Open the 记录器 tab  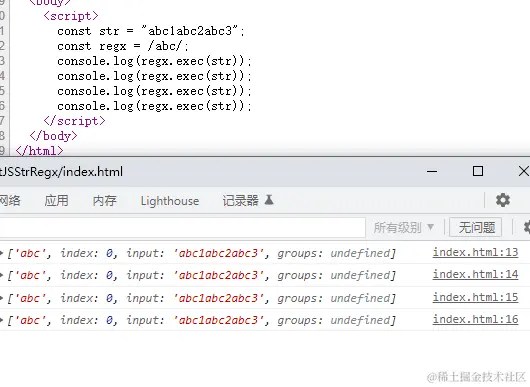(240, 200)
